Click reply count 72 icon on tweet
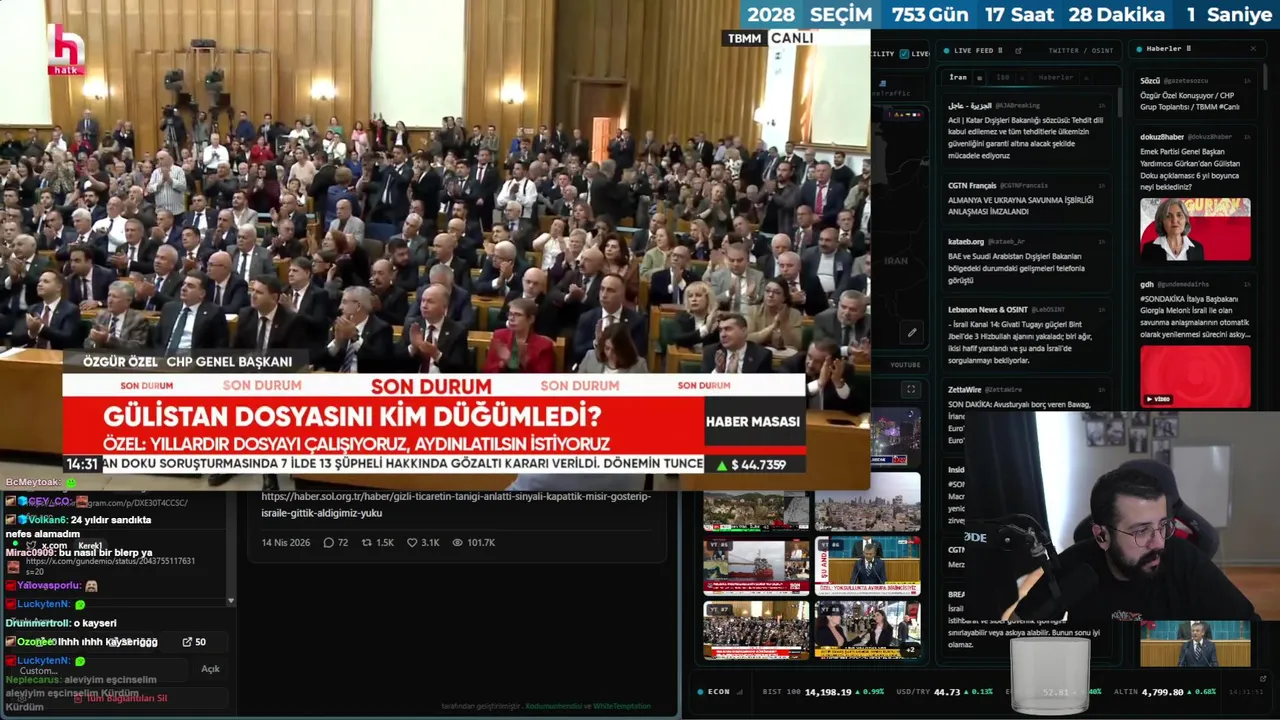1280x720 pixels. tap(328, 542)
